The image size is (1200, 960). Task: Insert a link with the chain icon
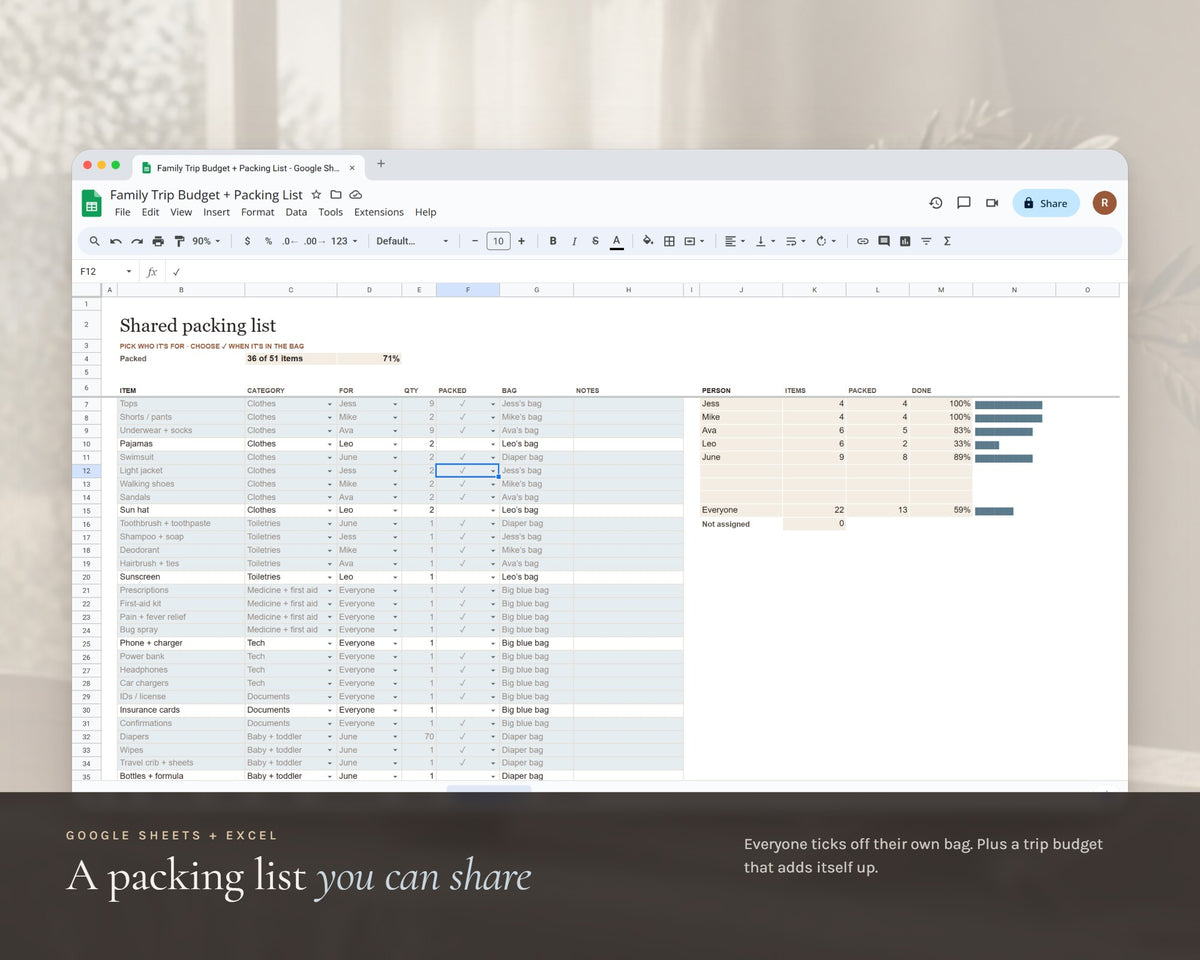click(x=862, y=241)
